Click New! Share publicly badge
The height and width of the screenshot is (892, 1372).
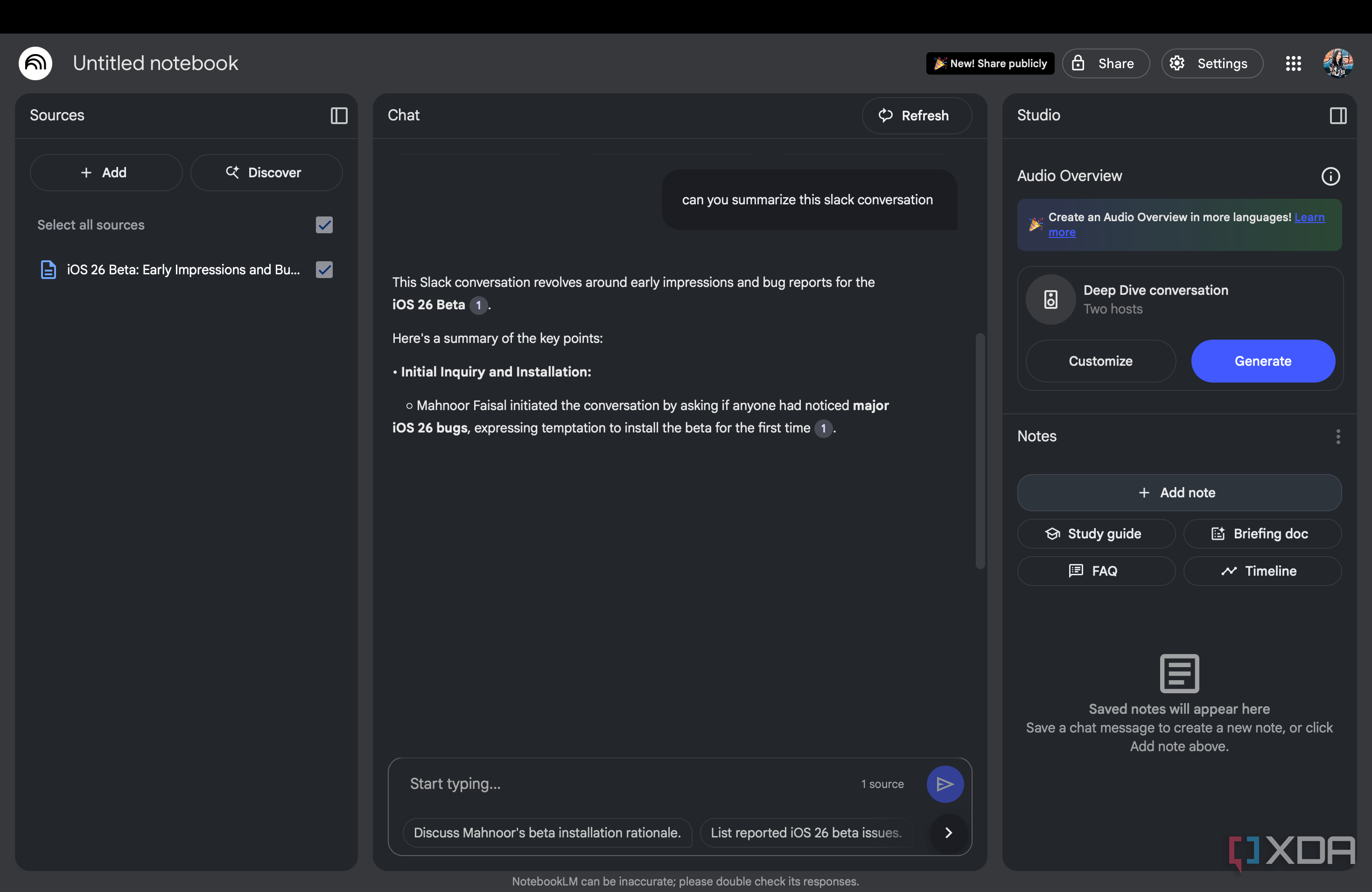[x=990, y=63]
